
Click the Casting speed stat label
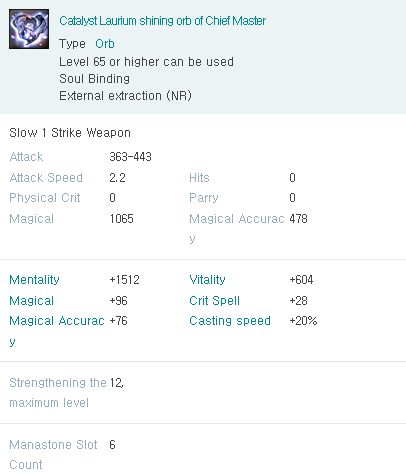click(230, 321)
